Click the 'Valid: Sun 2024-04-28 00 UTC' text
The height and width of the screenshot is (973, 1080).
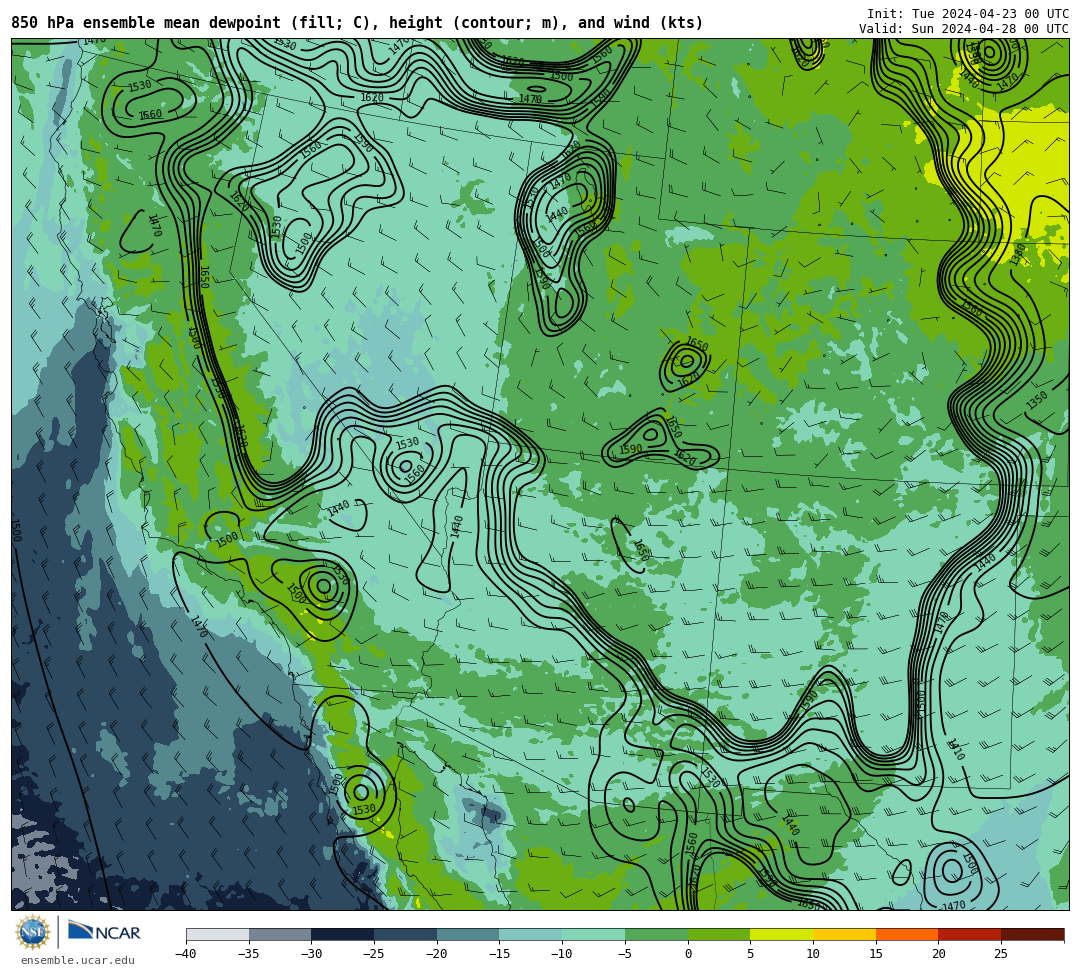click(x=964, y=29)
